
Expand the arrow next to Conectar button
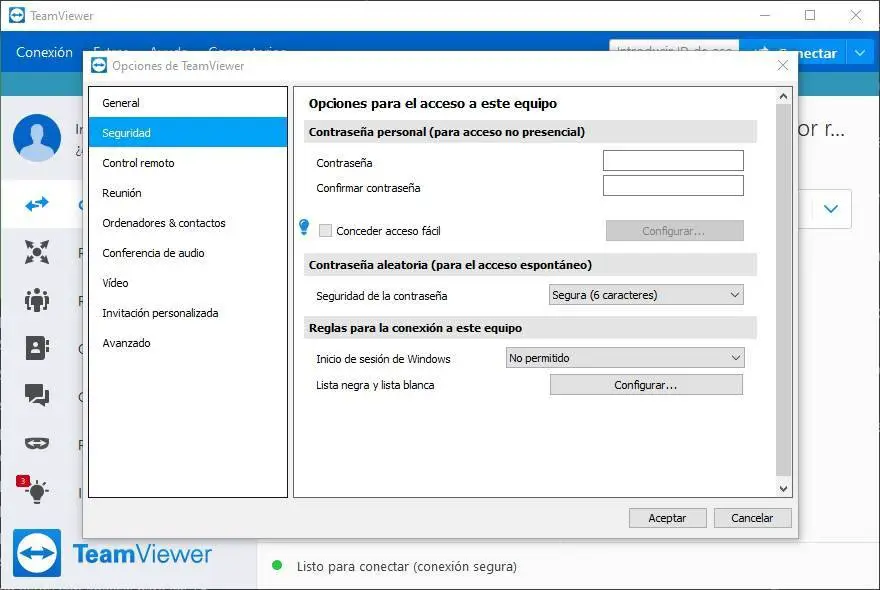tap(860, 53)
